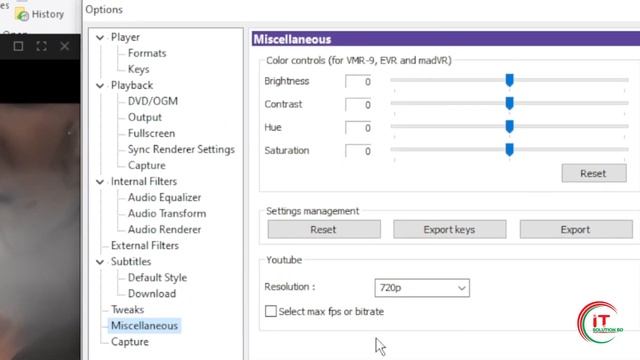640x360 pixels.
Task: Select the Miscellaneous tree item
Action: tap(144, 326)
